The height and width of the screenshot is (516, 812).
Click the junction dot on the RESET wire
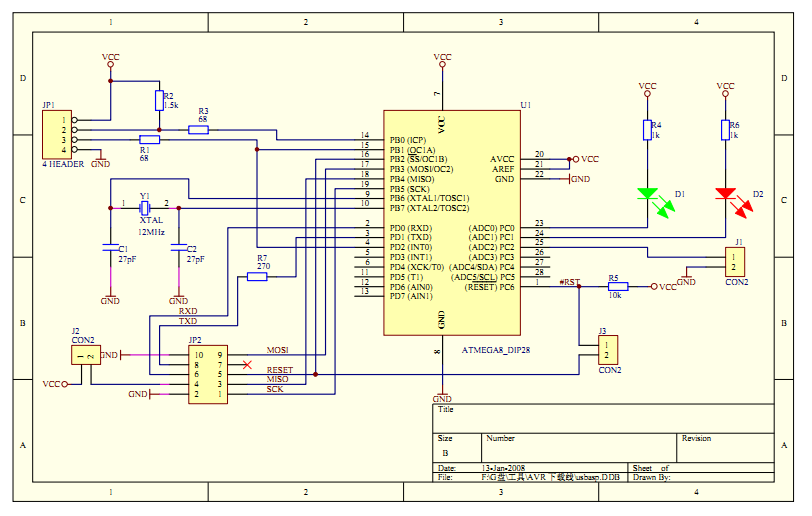pos(315,374)
